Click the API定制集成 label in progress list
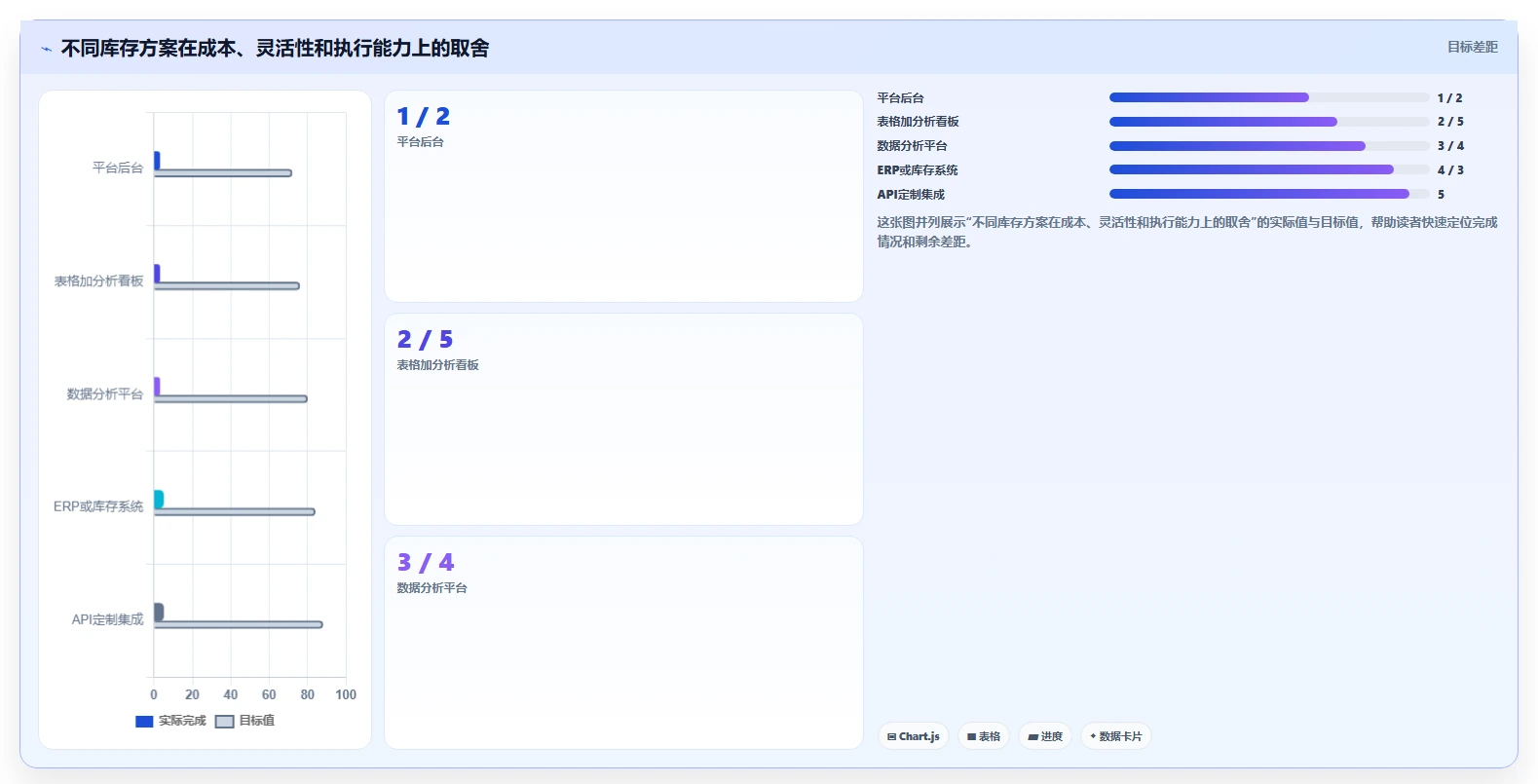Image resolution: width=1538 pixels, height=784 pixels. coord(911,194)
